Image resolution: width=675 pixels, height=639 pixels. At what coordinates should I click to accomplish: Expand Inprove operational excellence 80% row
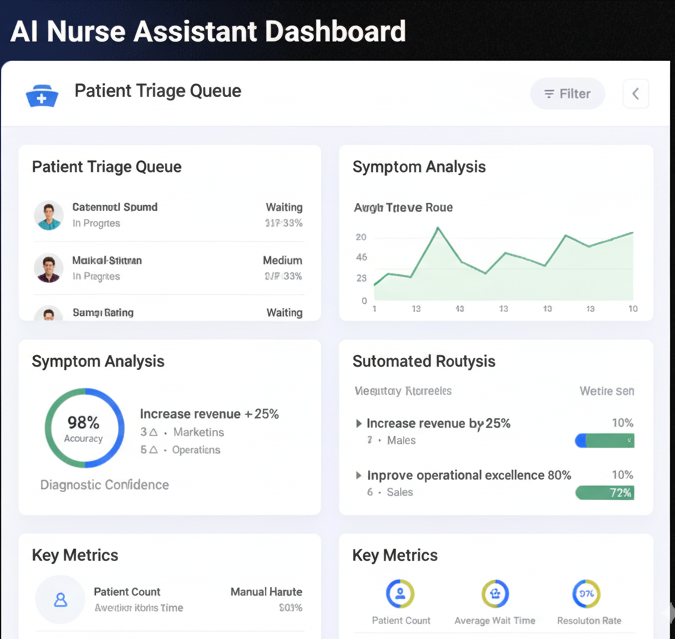360,475
